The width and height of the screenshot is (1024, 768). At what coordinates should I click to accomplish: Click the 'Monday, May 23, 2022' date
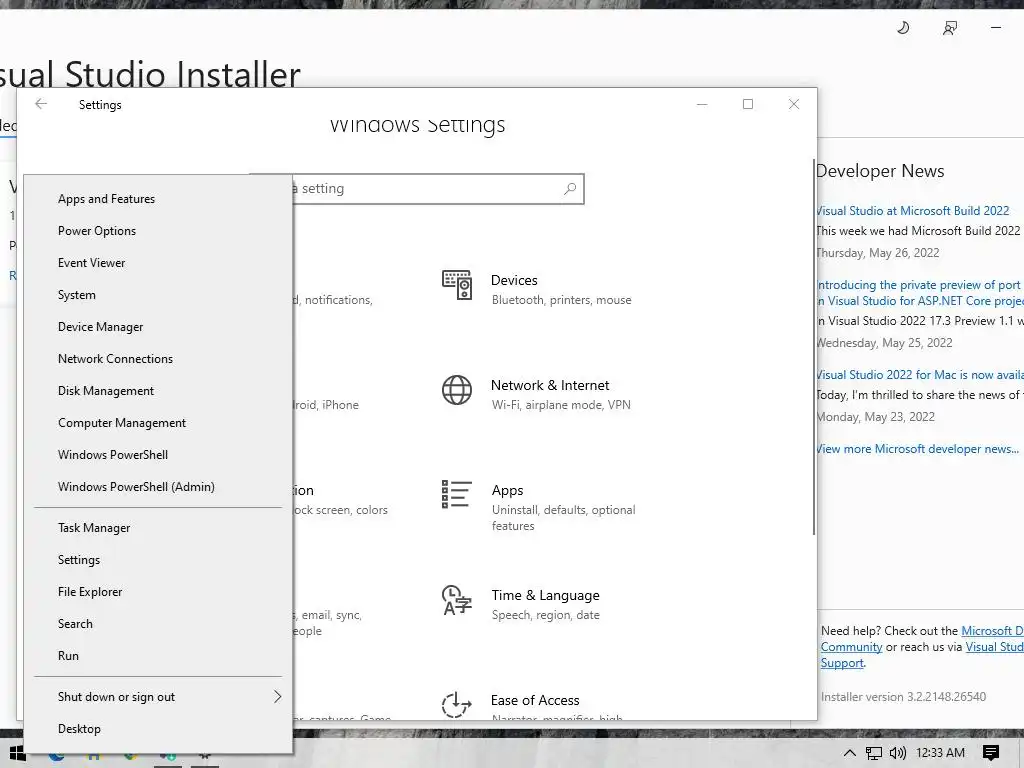[876, 417]
